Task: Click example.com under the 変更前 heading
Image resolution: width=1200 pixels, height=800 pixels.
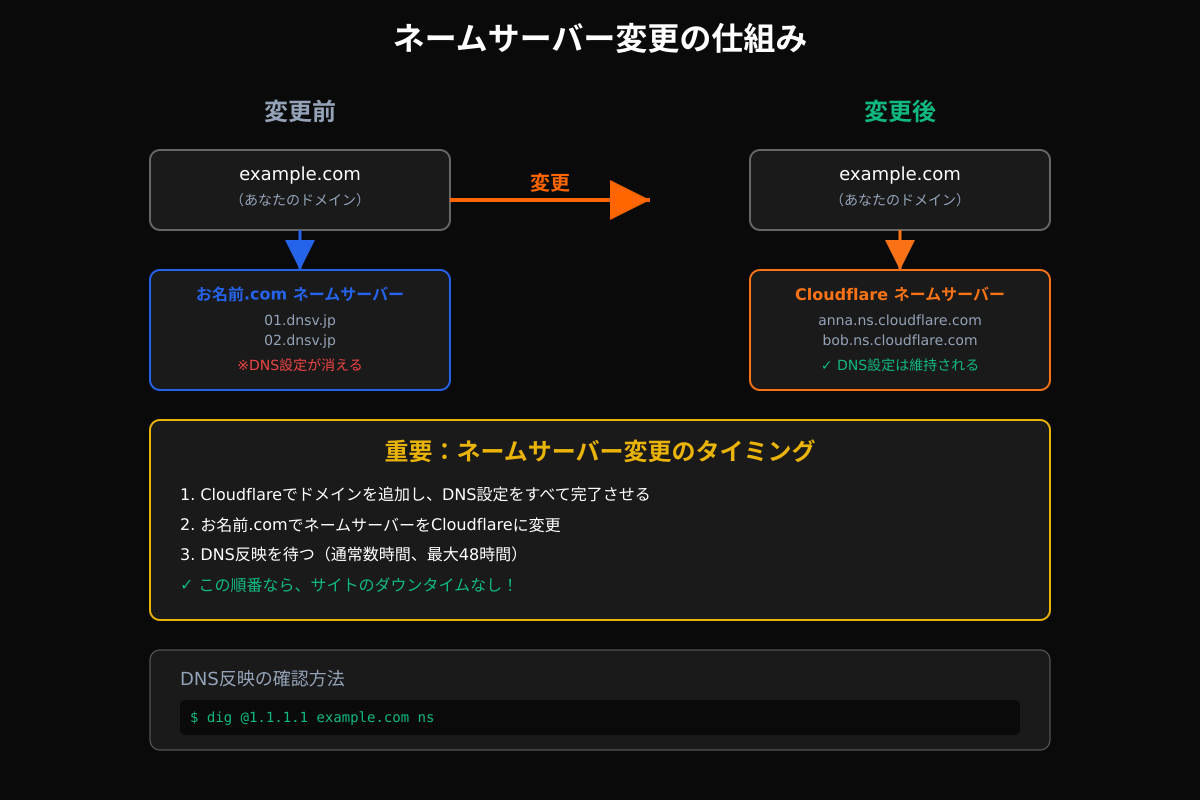Action: [x=300, y=174]
